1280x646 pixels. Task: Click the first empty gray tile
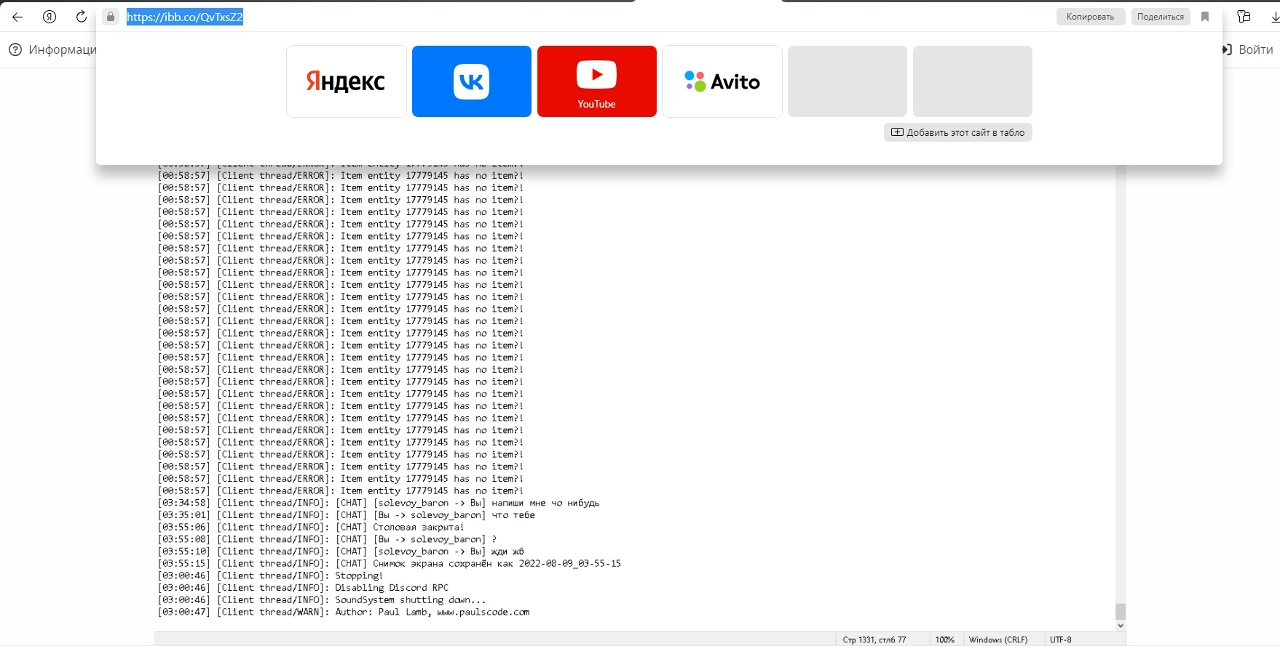(x=847, y=82)
